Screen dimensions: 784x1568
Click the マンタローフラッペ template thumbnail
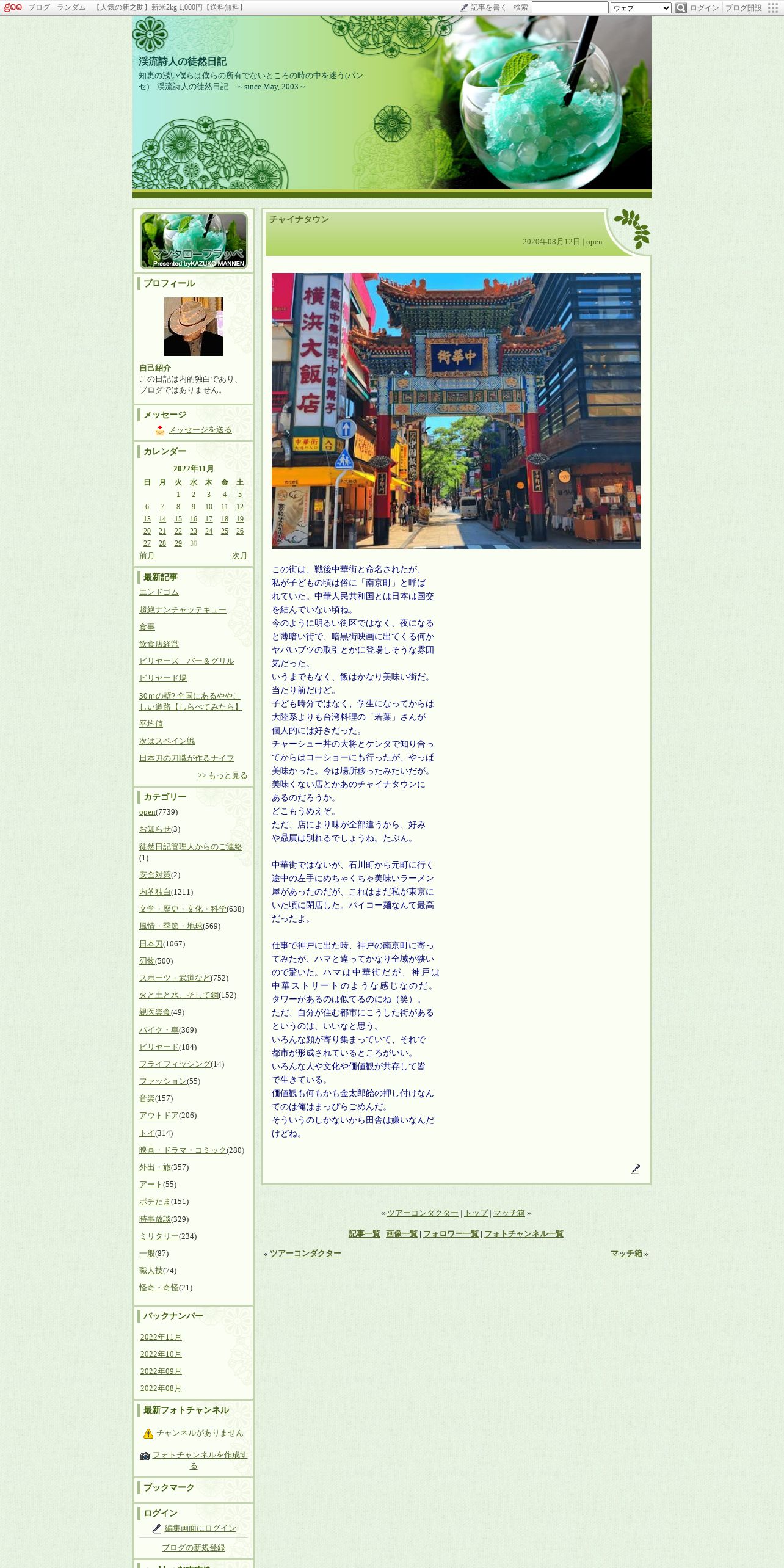[x=194, y=241]
